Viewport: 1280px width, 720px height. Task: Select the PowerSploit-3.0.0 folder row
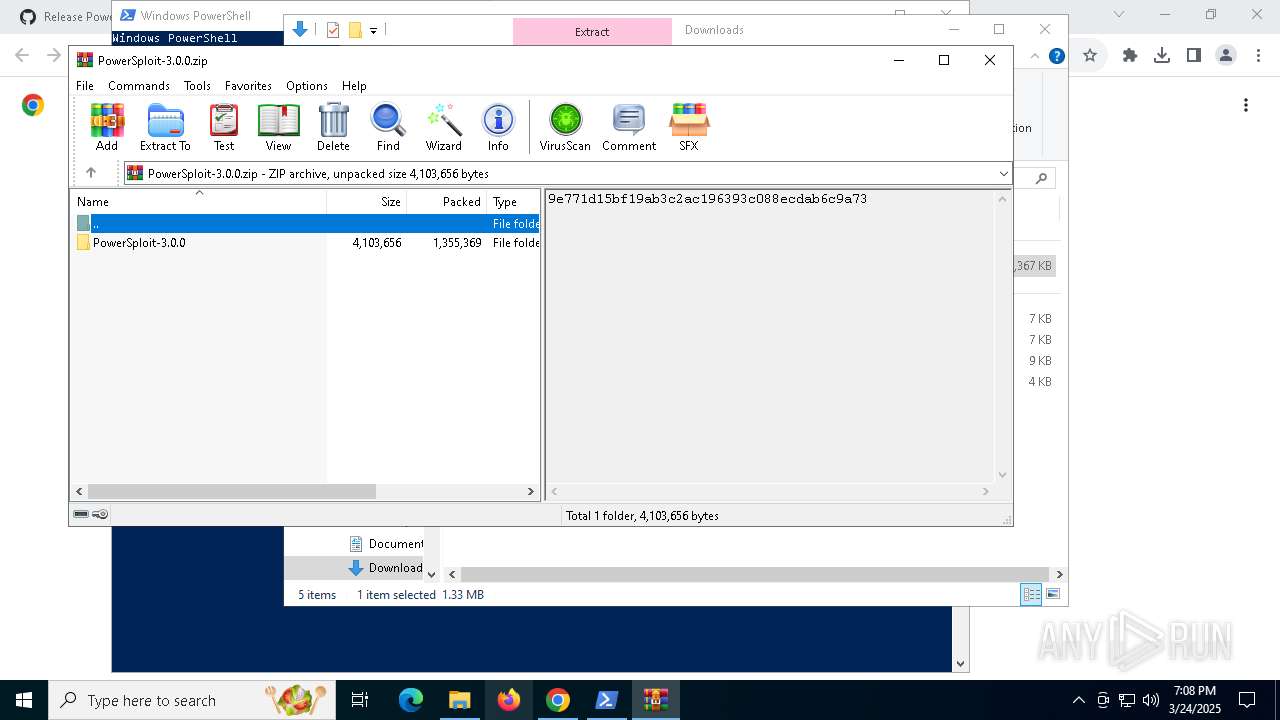pos(306,243)
